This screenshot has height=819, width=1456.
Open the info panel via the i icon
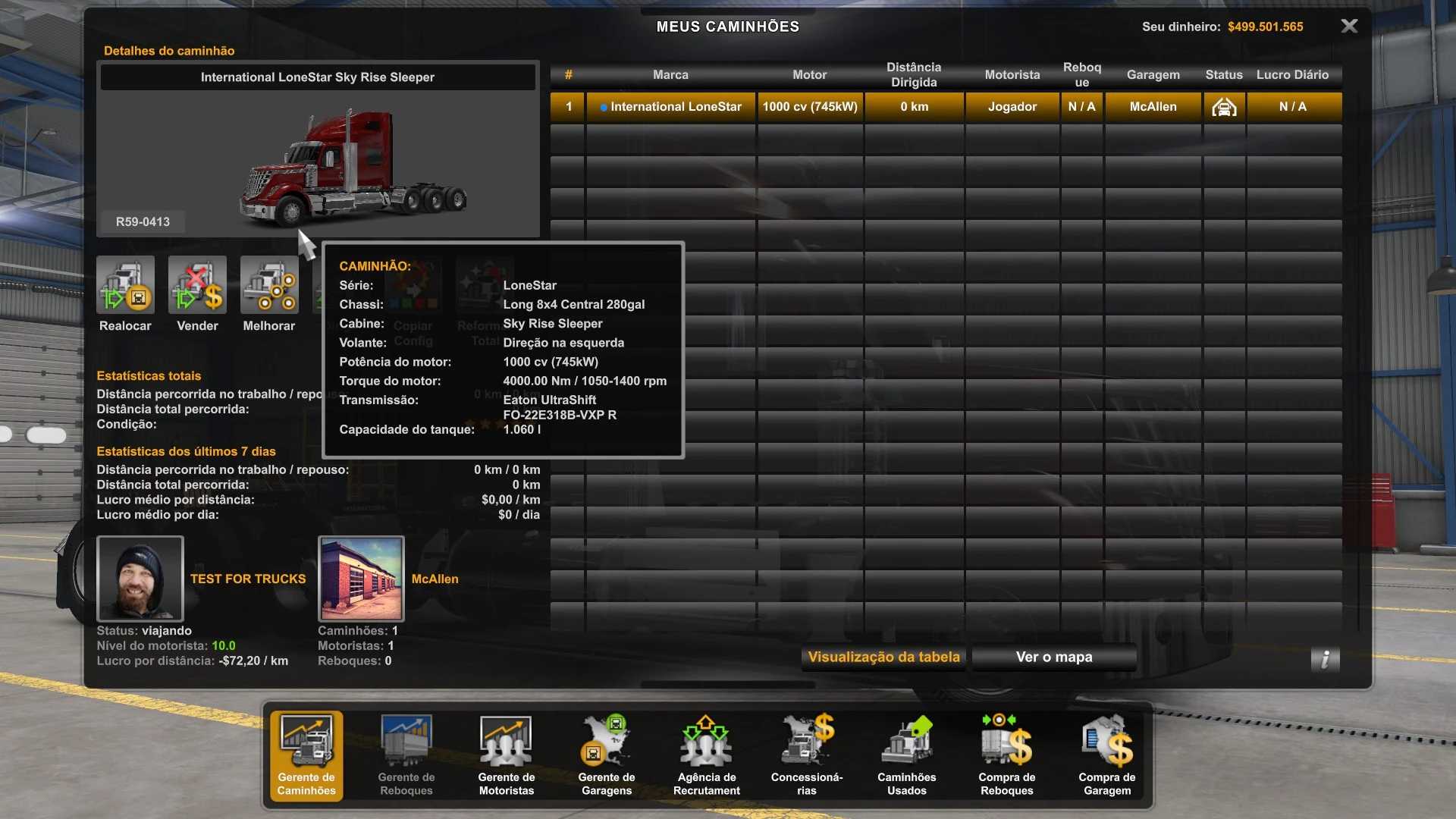[1325, 661]
